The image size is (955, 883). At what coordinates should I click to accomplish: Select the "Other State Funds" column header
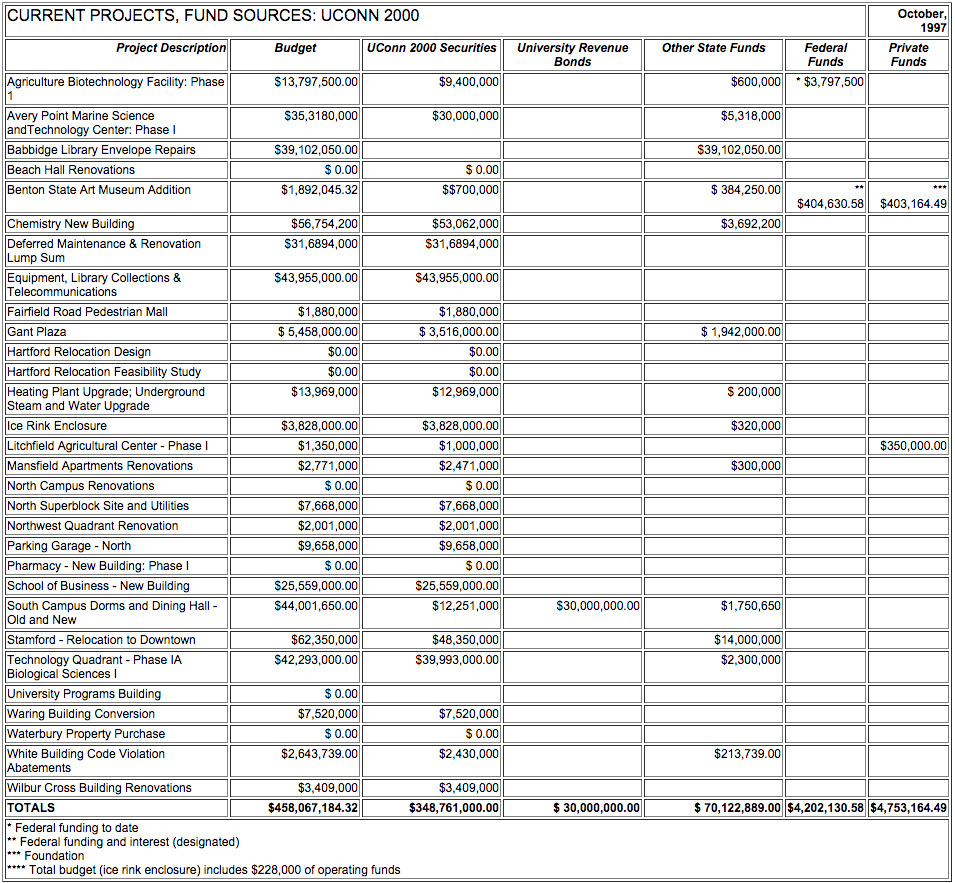tap(713, 48)
